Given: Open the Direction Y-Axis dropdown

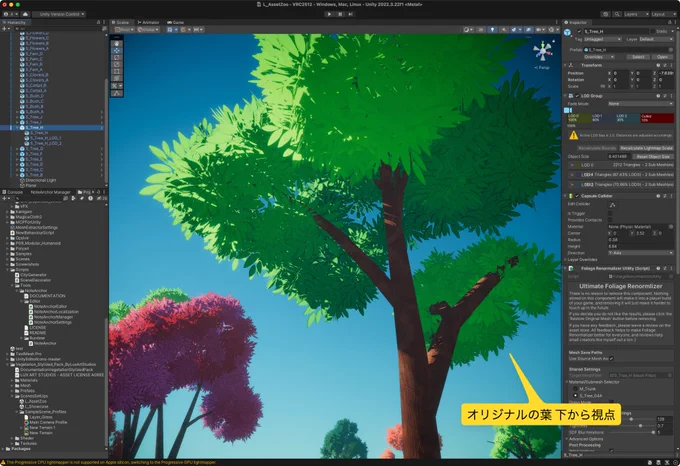Looking at the screenshot, I should point(641,253).
